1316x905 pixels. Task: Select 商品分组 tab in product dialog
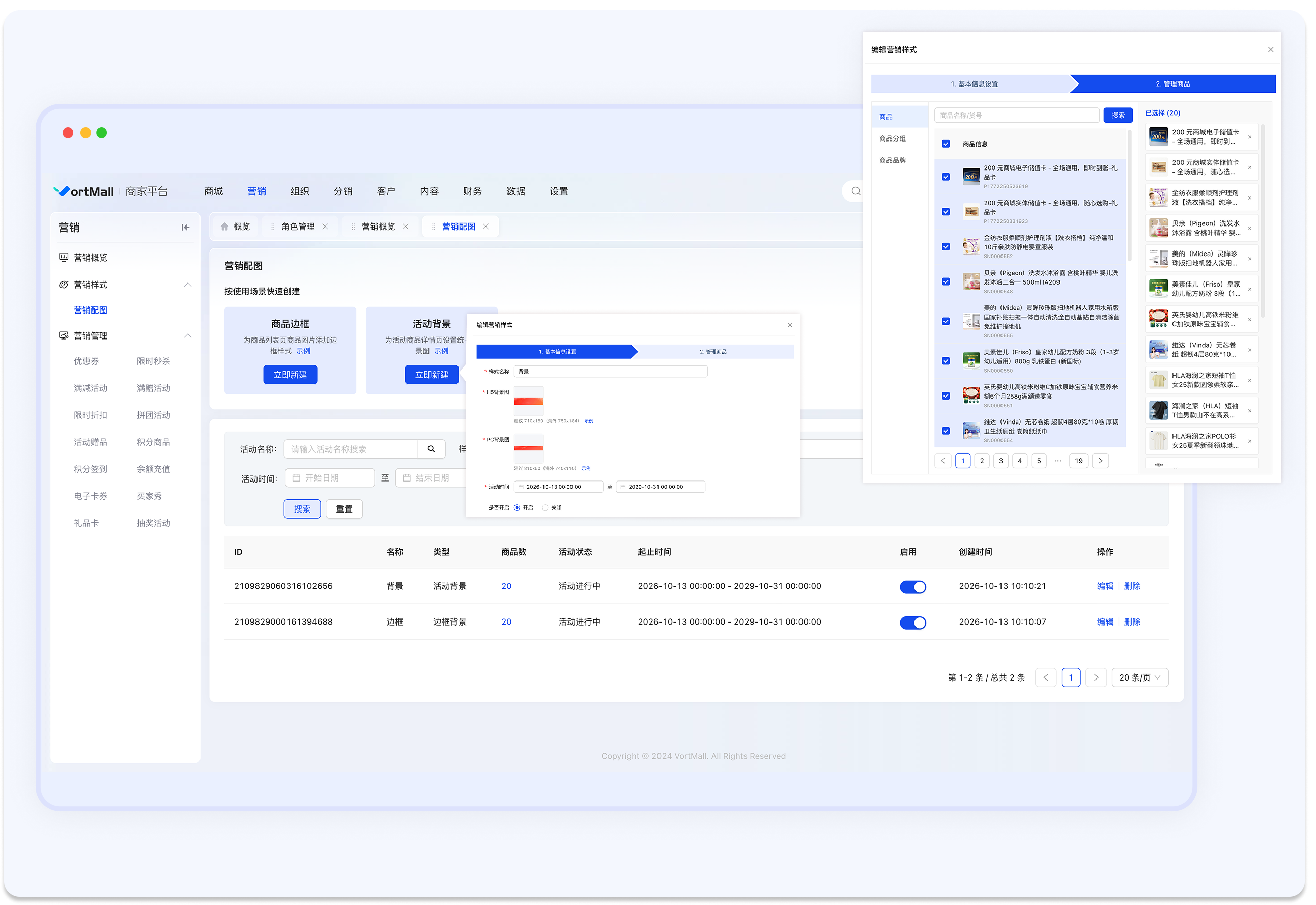pos(892,139)
